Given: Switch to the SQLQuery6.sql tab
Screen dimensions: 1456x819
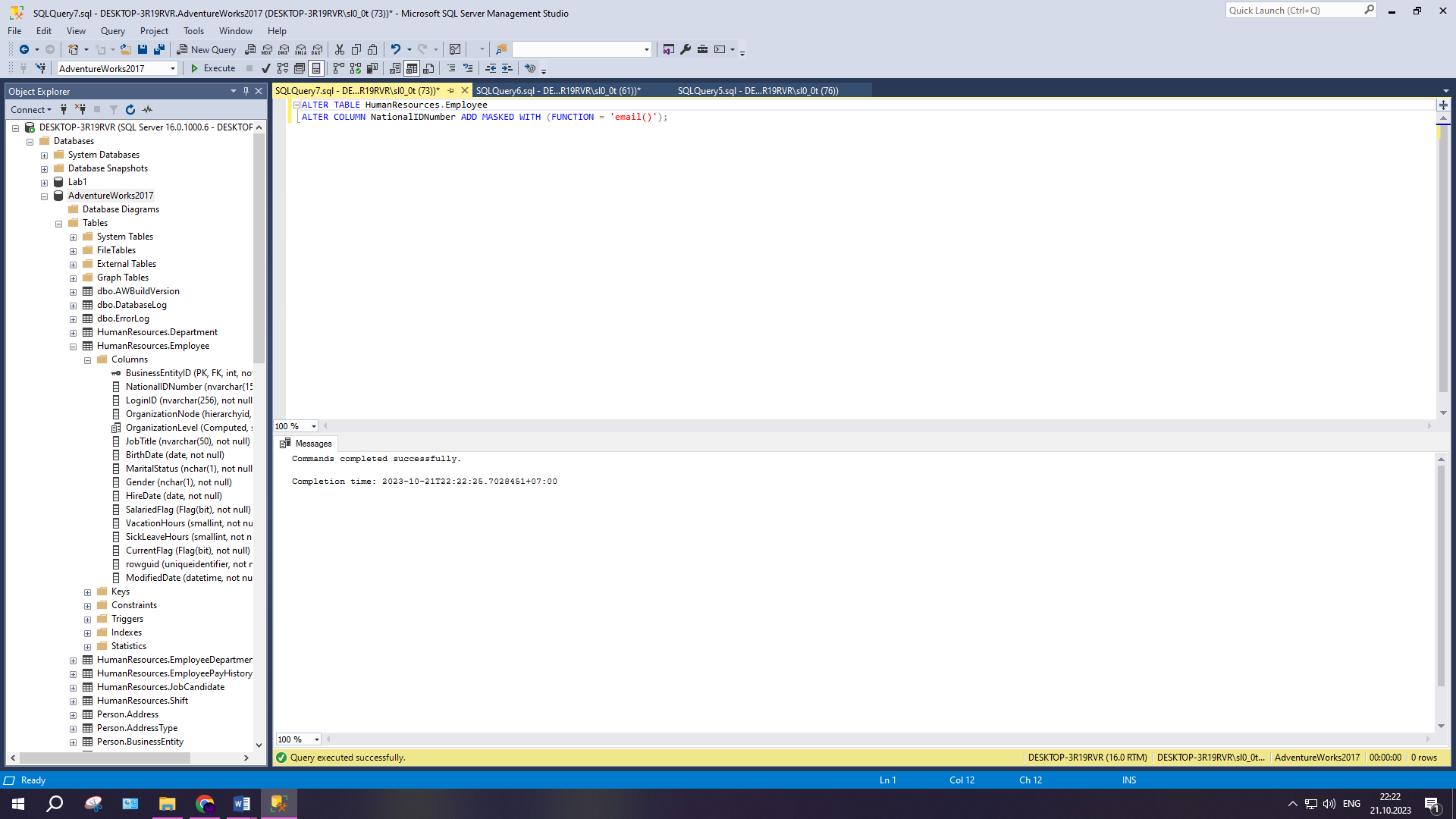Looking at the screenshot, I should click(x=558, y=90).
